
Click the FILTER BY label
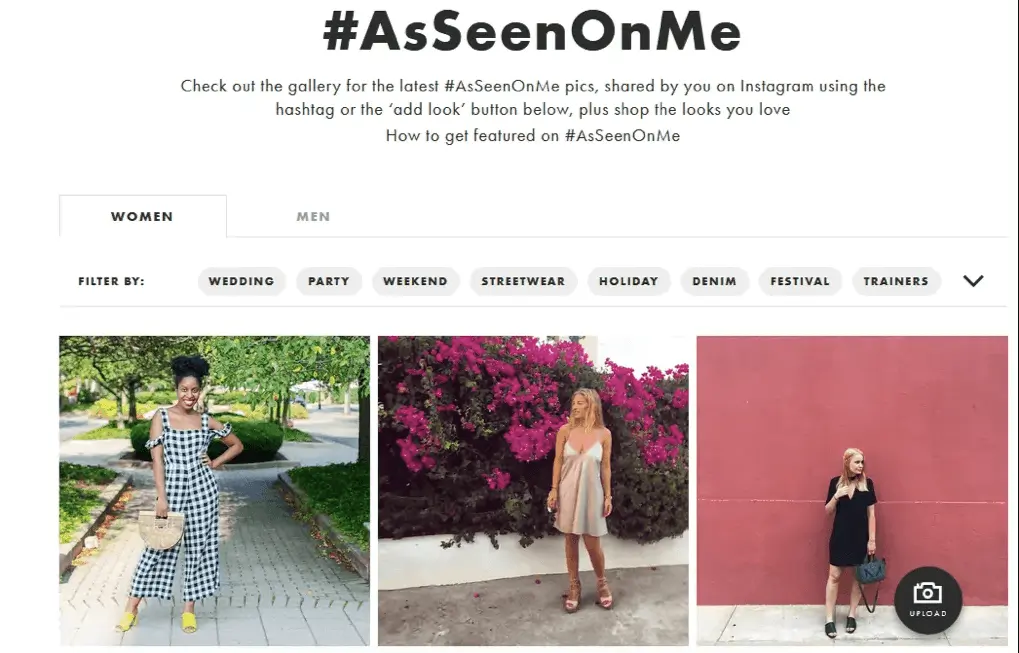110,281
